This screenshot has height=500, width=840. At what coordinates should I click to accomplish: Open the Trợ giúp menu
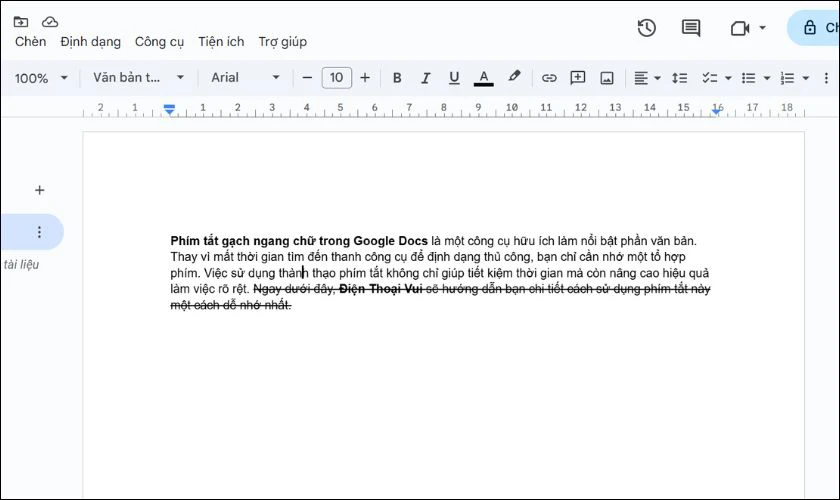coord(283,42)
